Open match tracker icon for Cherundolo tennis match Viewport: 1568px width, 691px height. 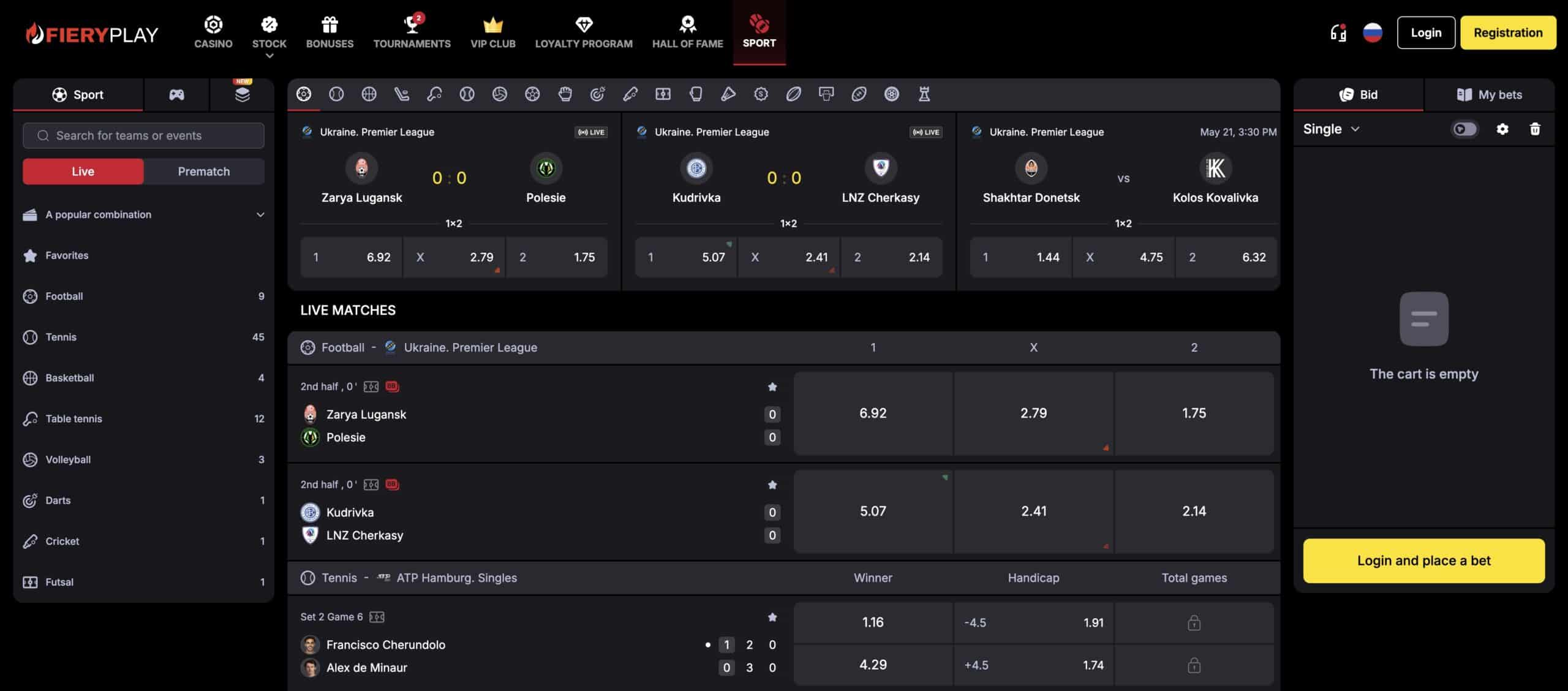[377, 617]
